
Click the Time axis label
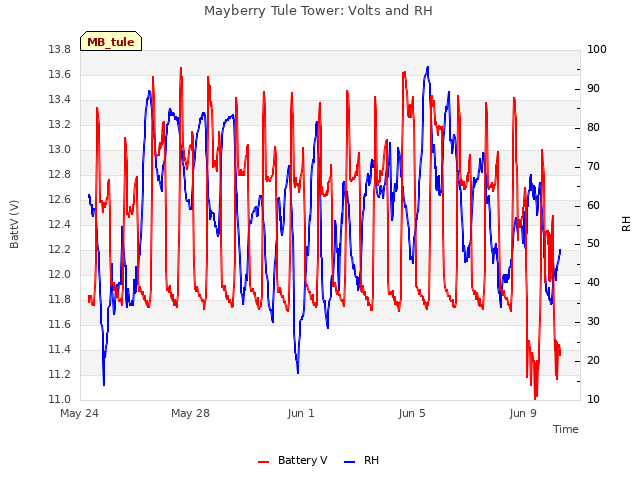tap(566, 429)
